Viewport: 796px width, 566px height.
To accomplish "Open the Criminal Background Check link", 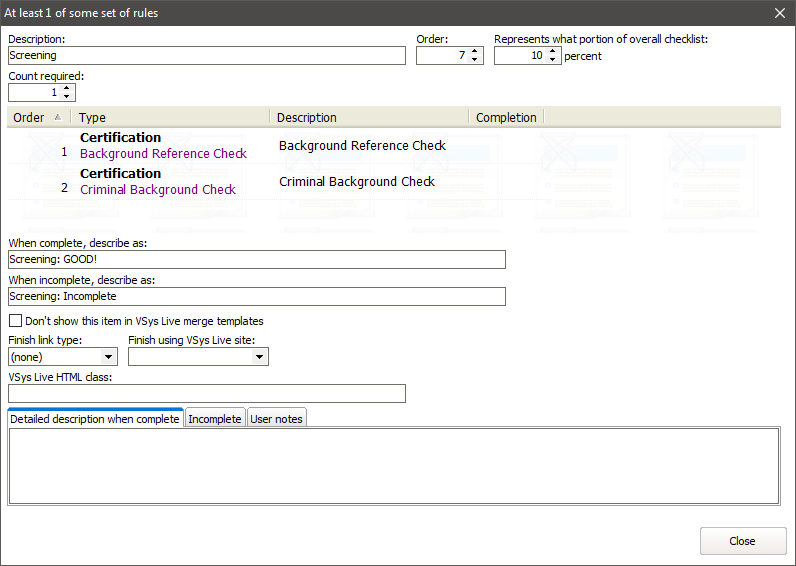I will [x=158, y=190].
